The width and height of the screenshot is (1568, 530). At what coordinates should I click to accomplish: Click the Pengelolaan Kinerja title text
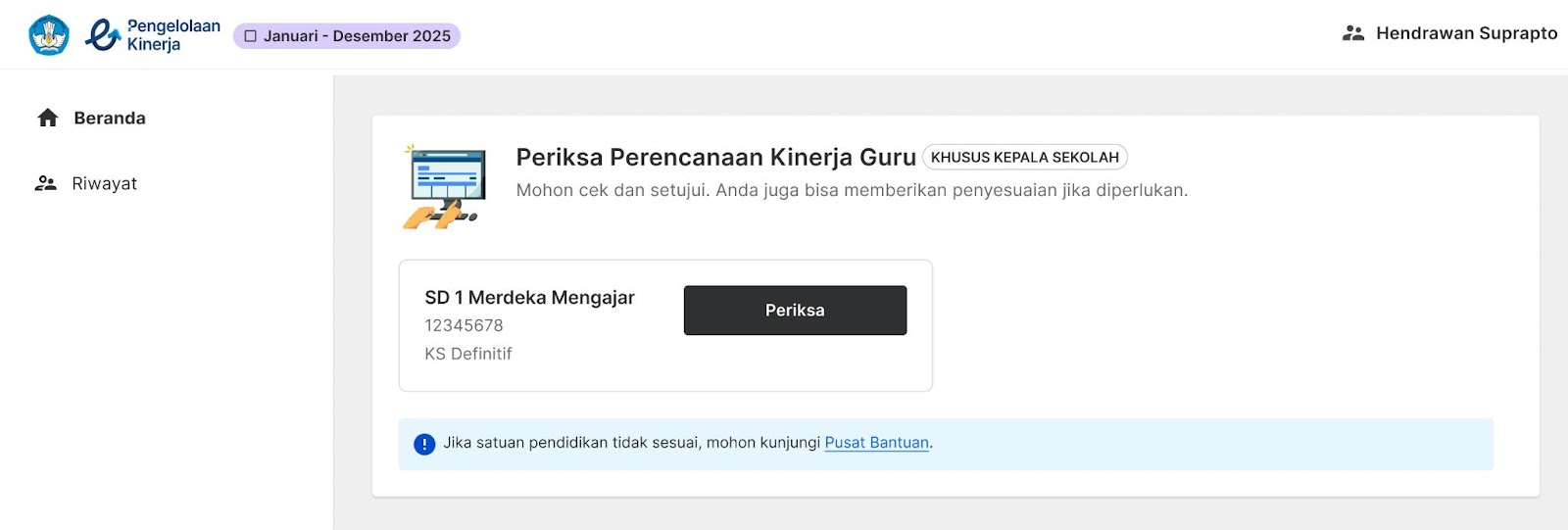(x=173, y=35)
